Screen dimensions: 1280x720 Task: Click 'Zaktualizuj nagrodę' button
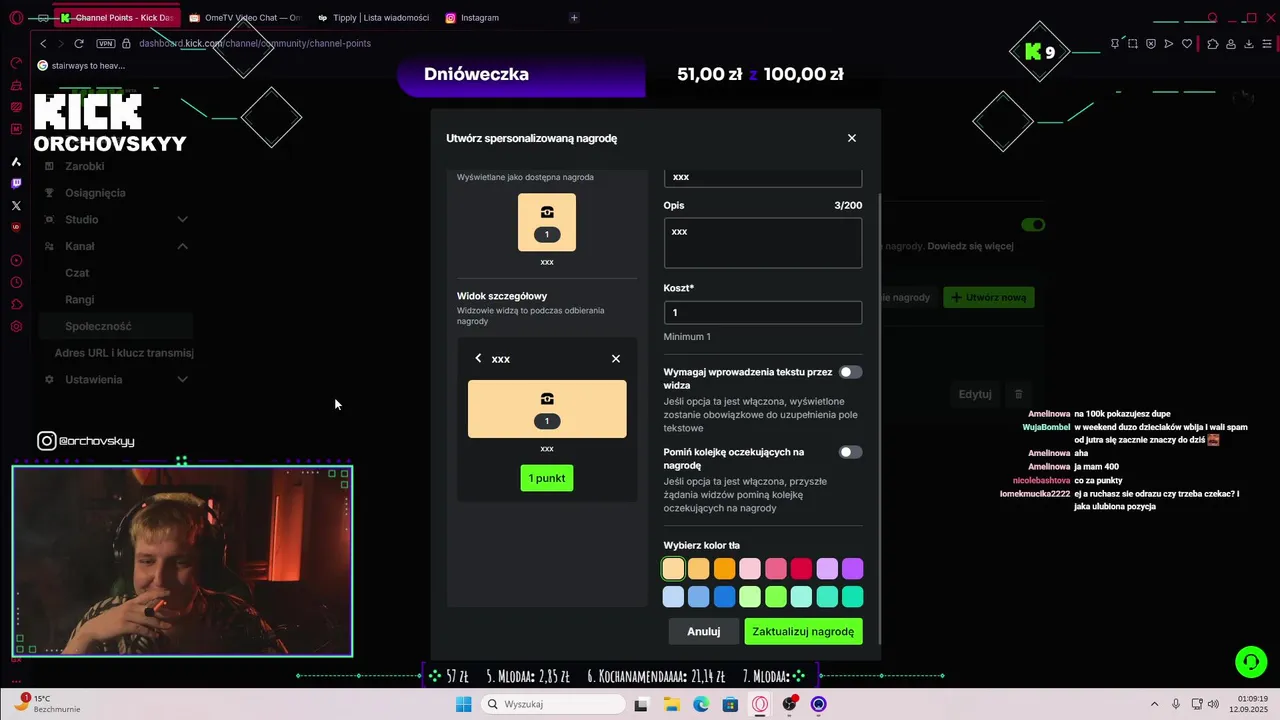[x=803, y=631]
